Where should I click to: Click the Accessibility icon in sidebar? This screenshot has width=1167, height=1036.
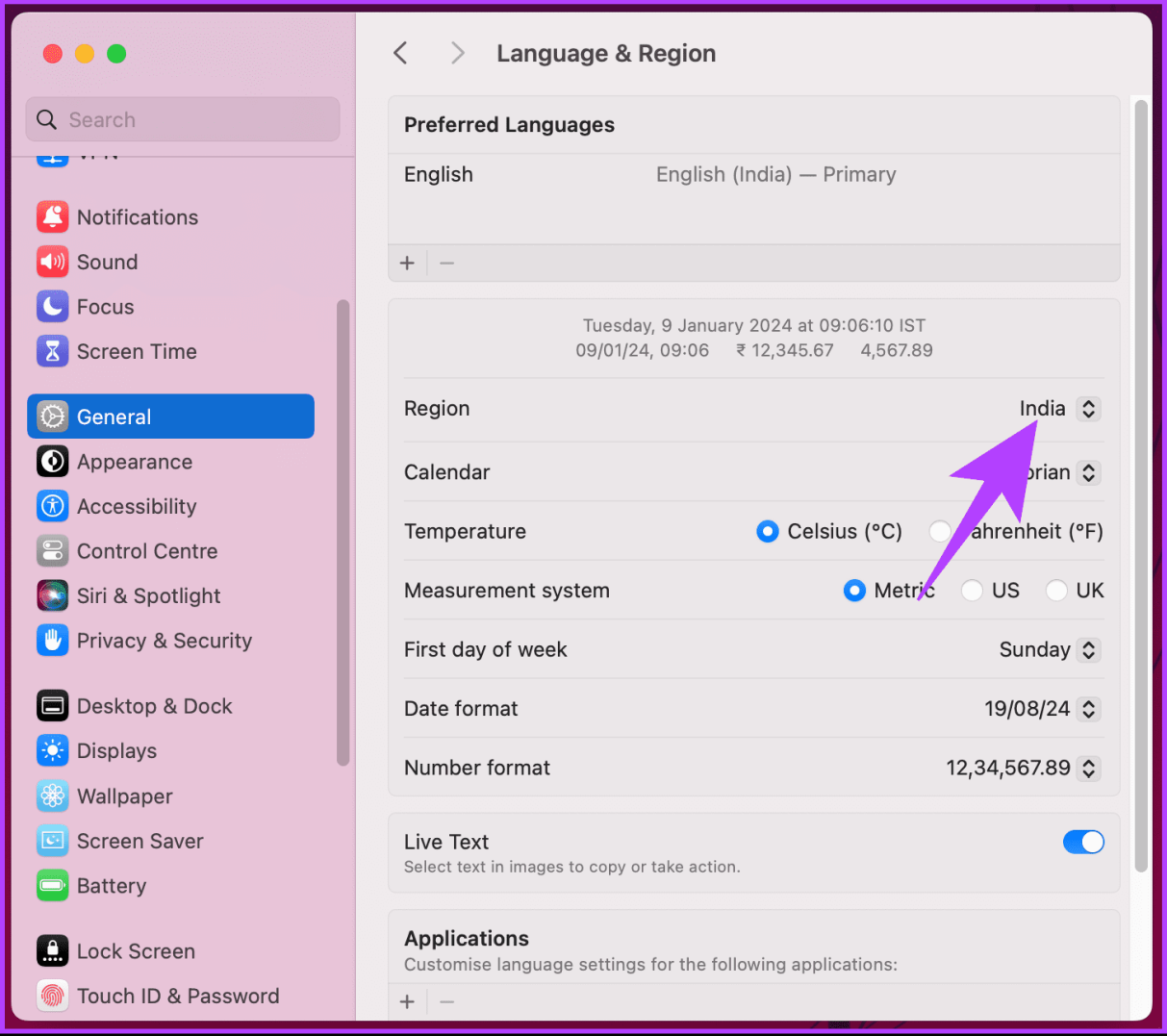(53, 506)
